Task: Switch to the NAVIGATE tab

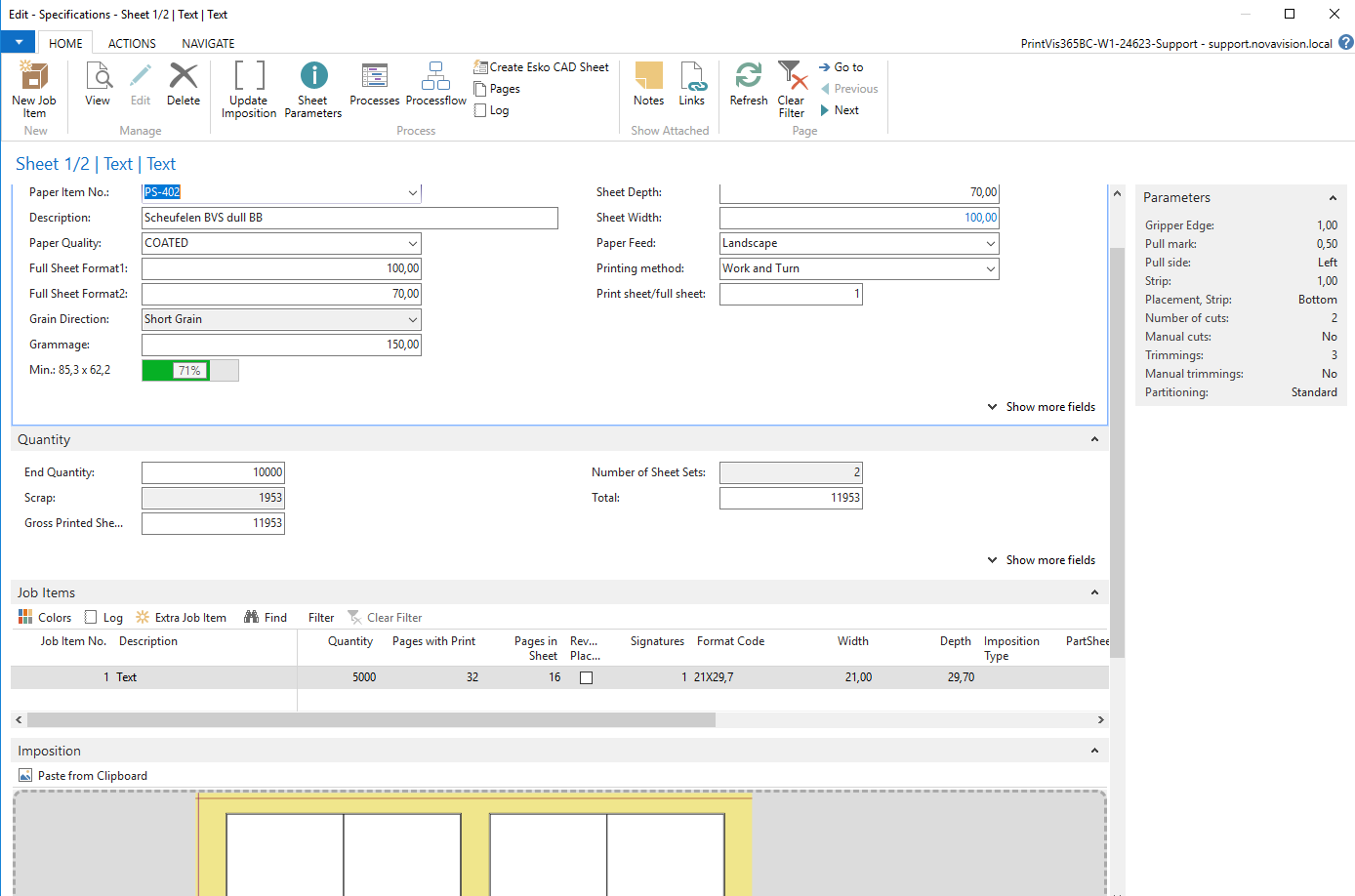Action: tap(208, 43)
